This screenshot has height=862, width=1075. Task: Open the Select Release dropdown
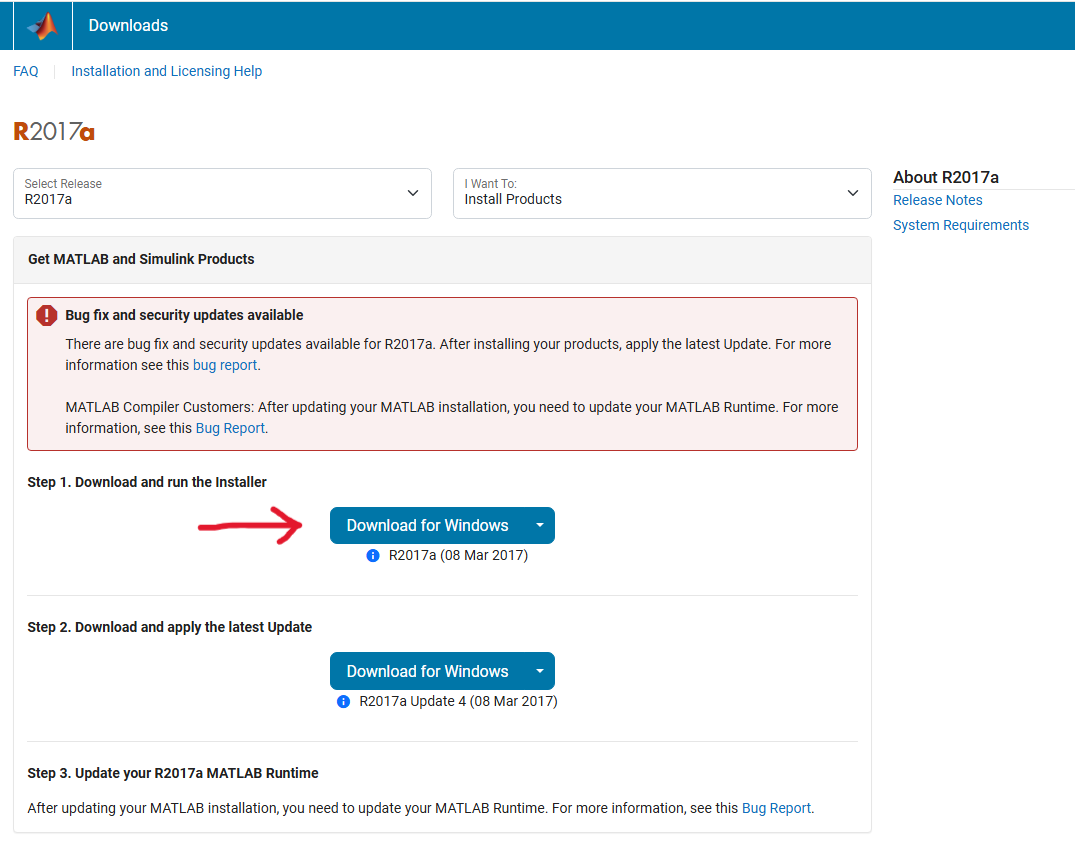[x=222, y=193]
